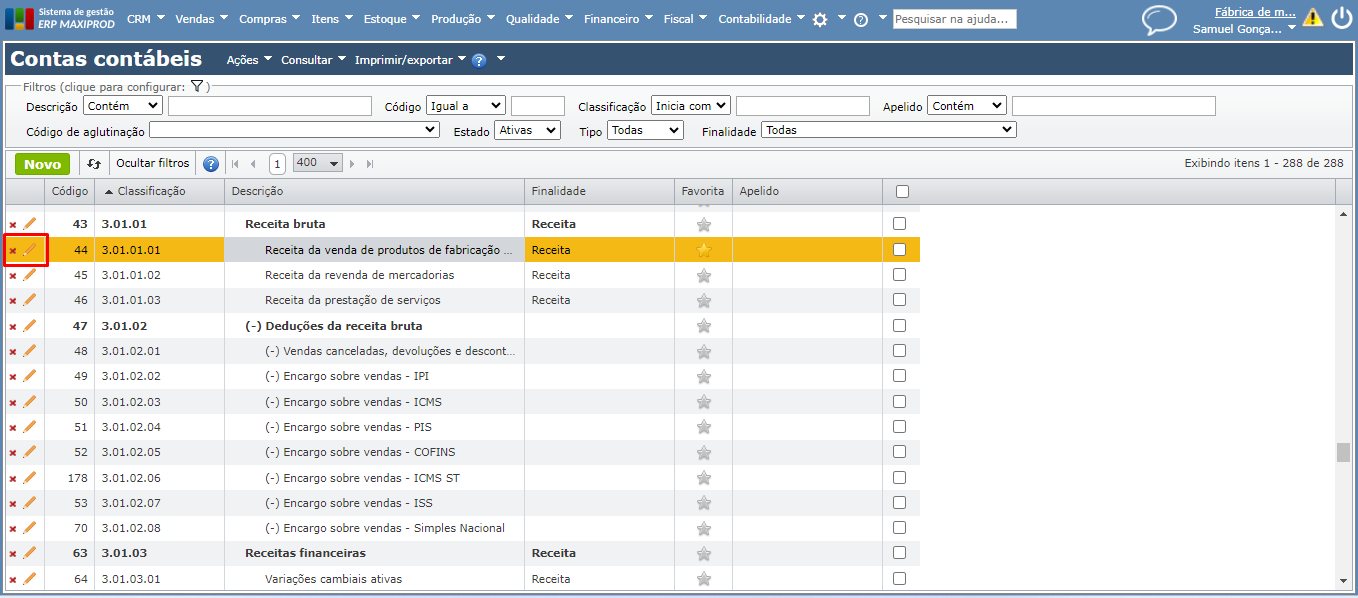Open the chat speech bubble icon
Image resolution: width=1358 pixels, height=598 pixels.
pyautogui.click(x=1159, y=20)
